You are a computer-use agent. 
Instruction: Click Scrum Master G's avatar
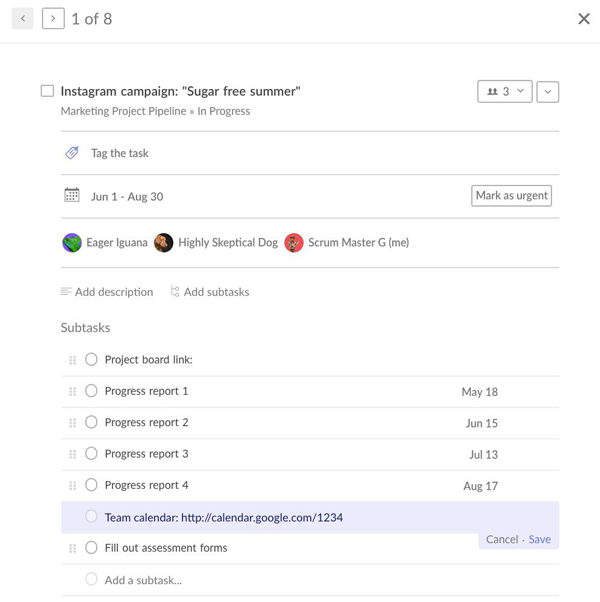(x=294, y=243)
